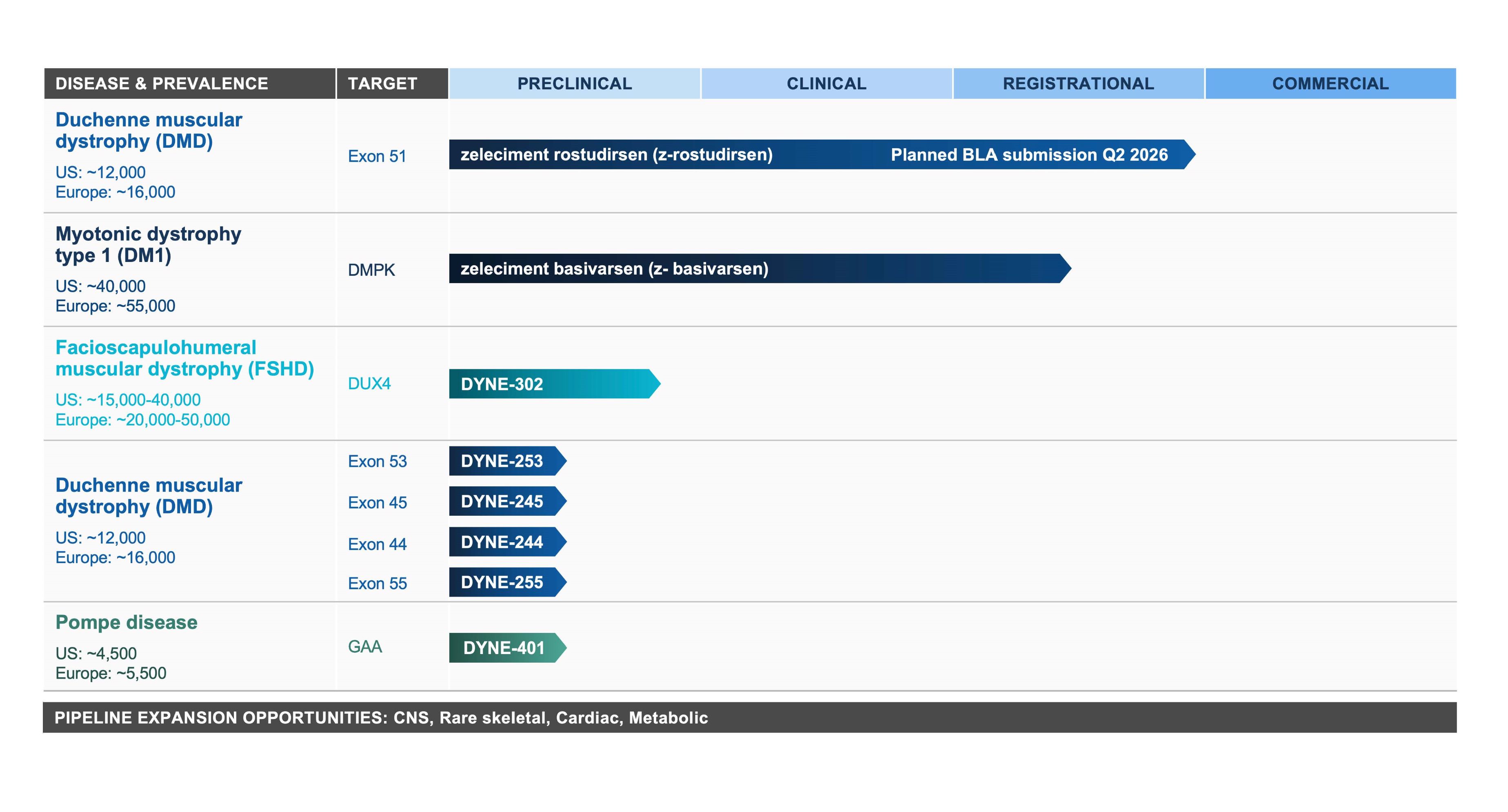The image size is (1508, 812).
Task: Click the DISEASE & PREVALENCE header
Action: (x=162, y=84)
